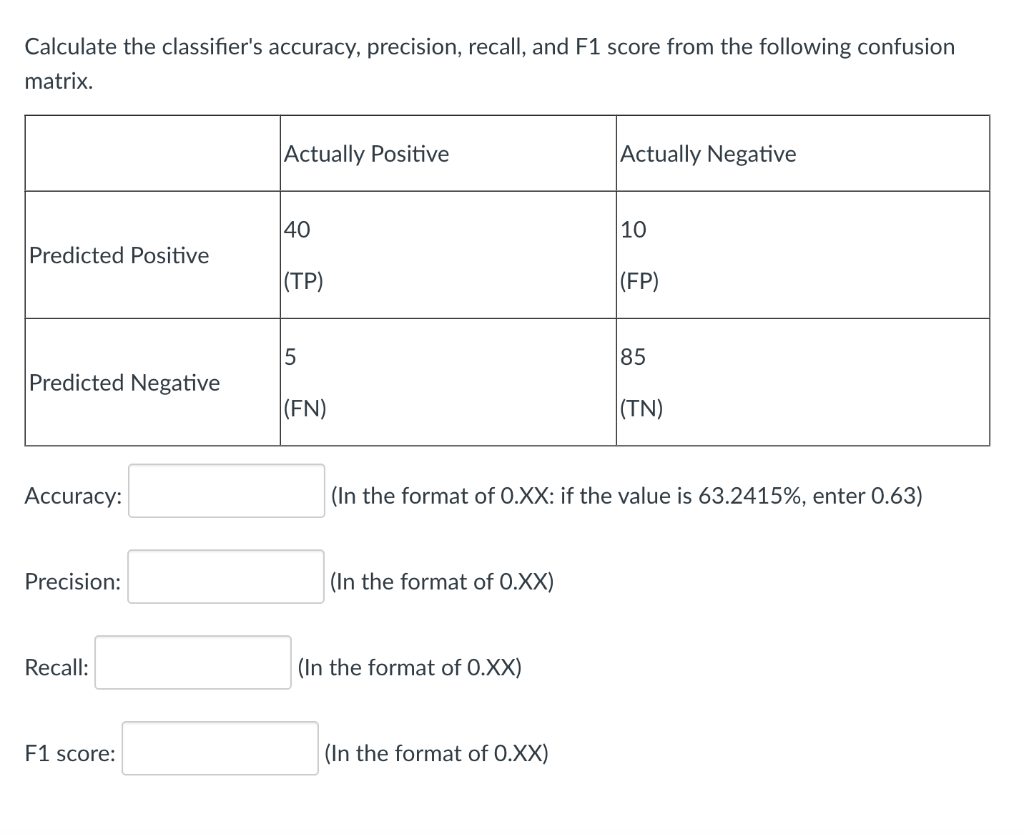
Task: Select the TN value 85 cell
Action: [633, 356]
